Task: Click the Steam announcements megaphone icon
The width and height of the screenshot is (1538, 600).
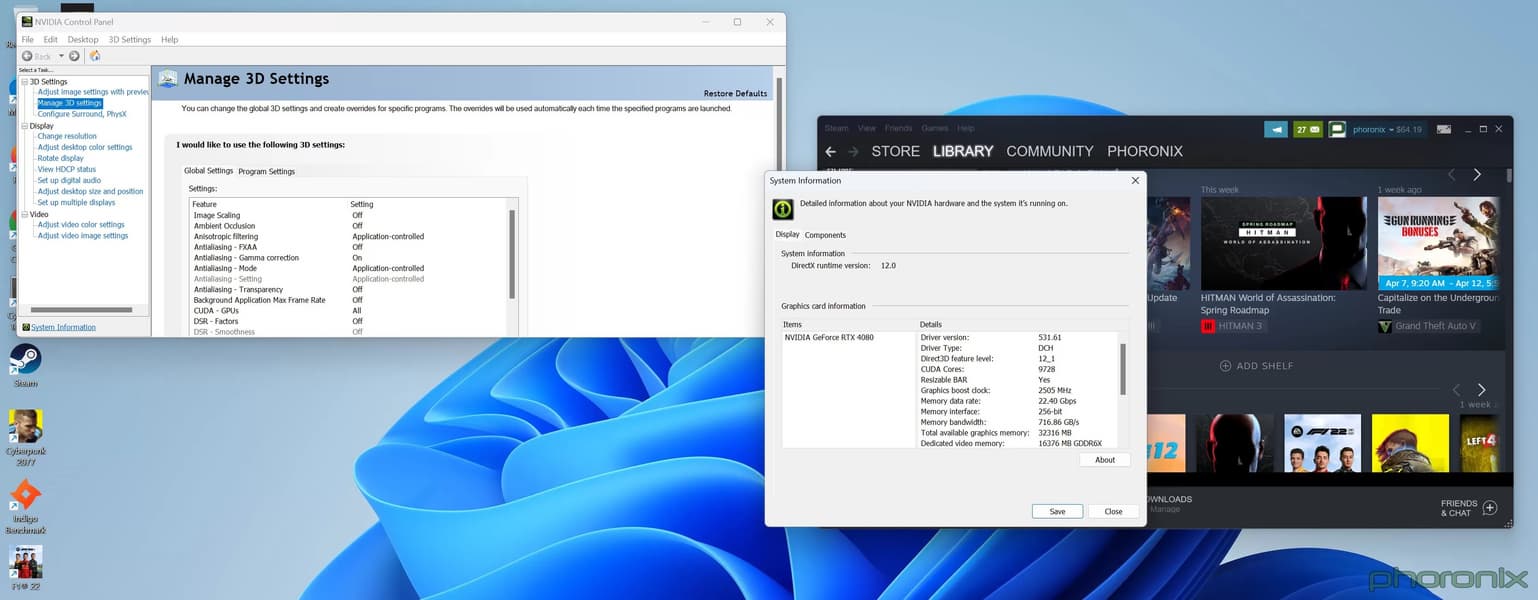Action: (x=1275, y=129)
